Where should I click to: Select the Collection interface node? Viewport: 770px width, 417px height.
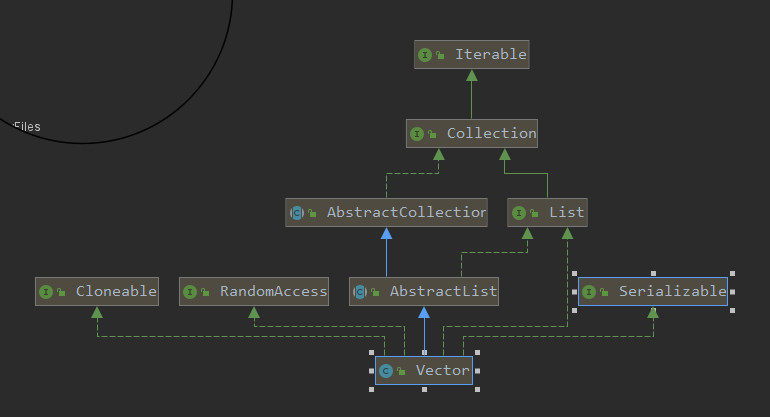tap(471, 134)
